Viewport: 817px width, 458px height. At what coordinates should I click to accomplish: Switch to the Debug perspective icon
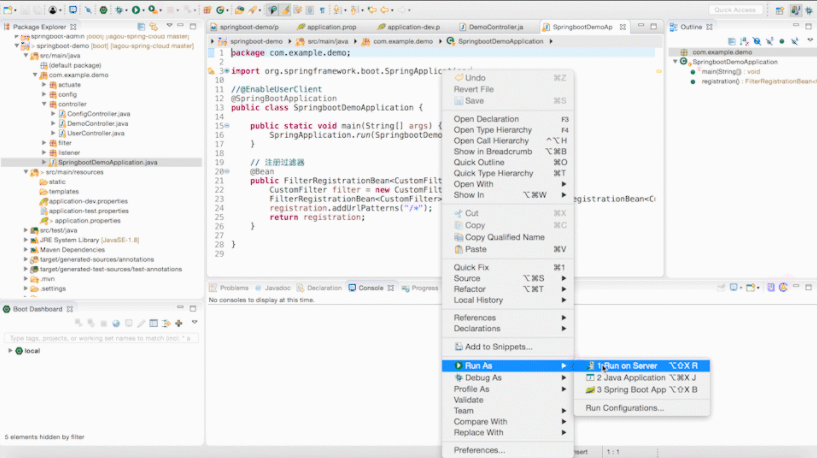click(809, 10)
